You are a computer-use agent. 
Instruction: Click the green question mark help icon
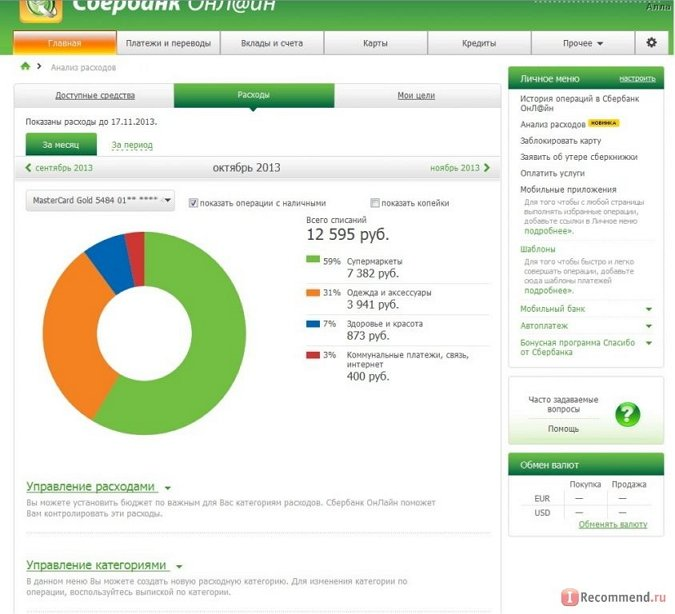click(x=628, y=414)
